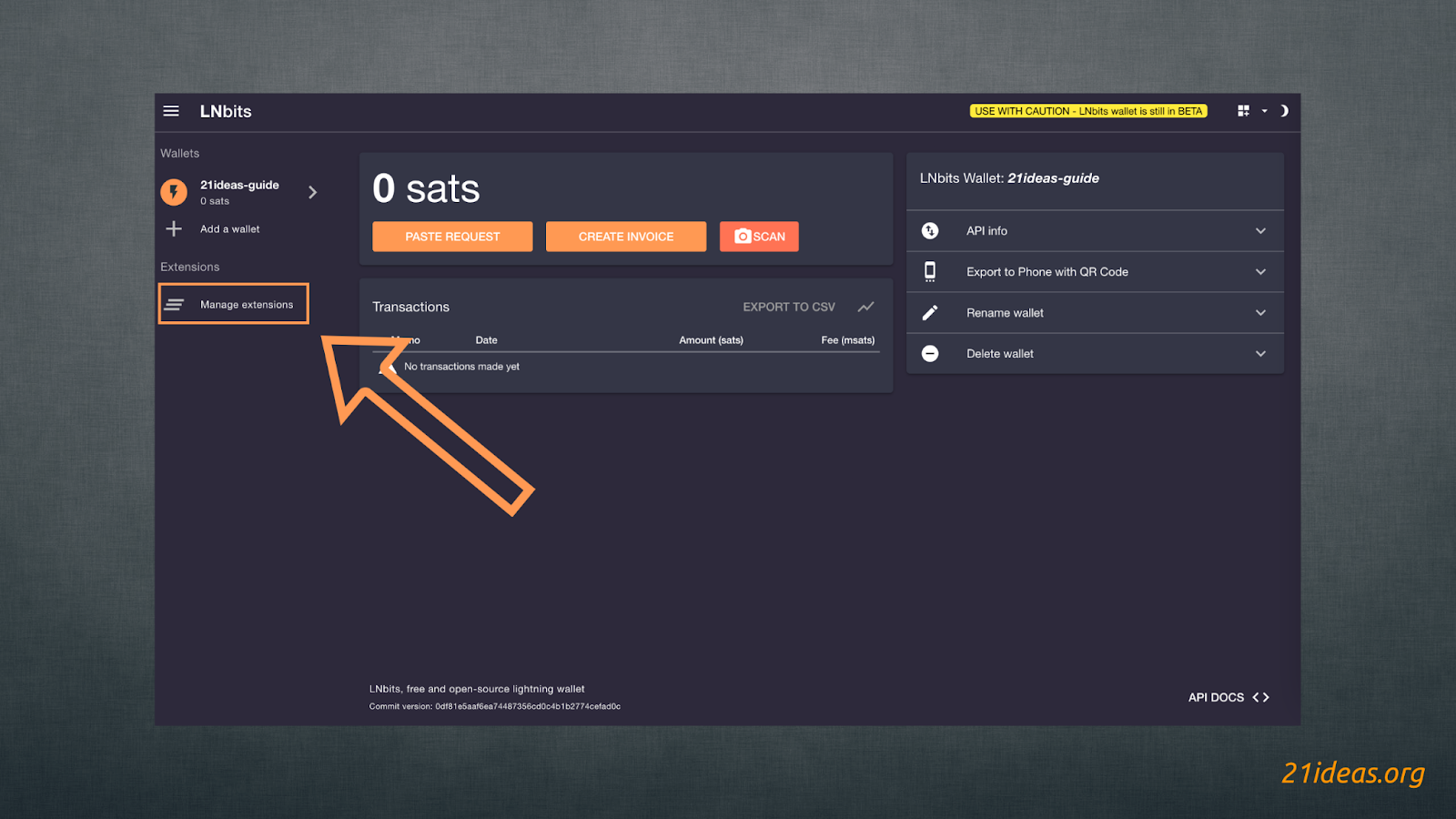Image resolution: width=1456 pixels, height=819 pixels.
Task: Expand the API info section
Action: click(x=1260, y=231)
